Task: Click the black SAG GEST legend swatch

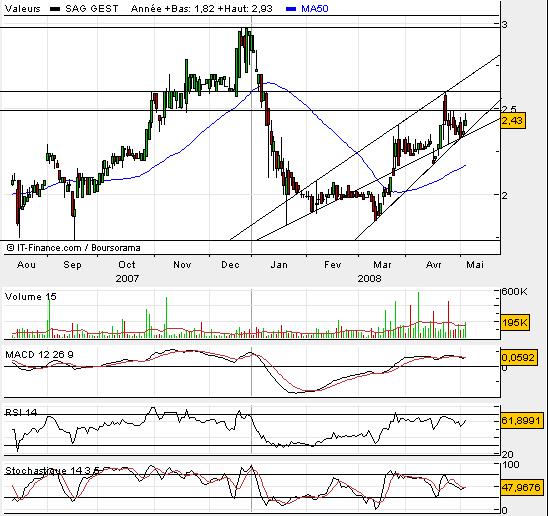Action: point(55,9)
